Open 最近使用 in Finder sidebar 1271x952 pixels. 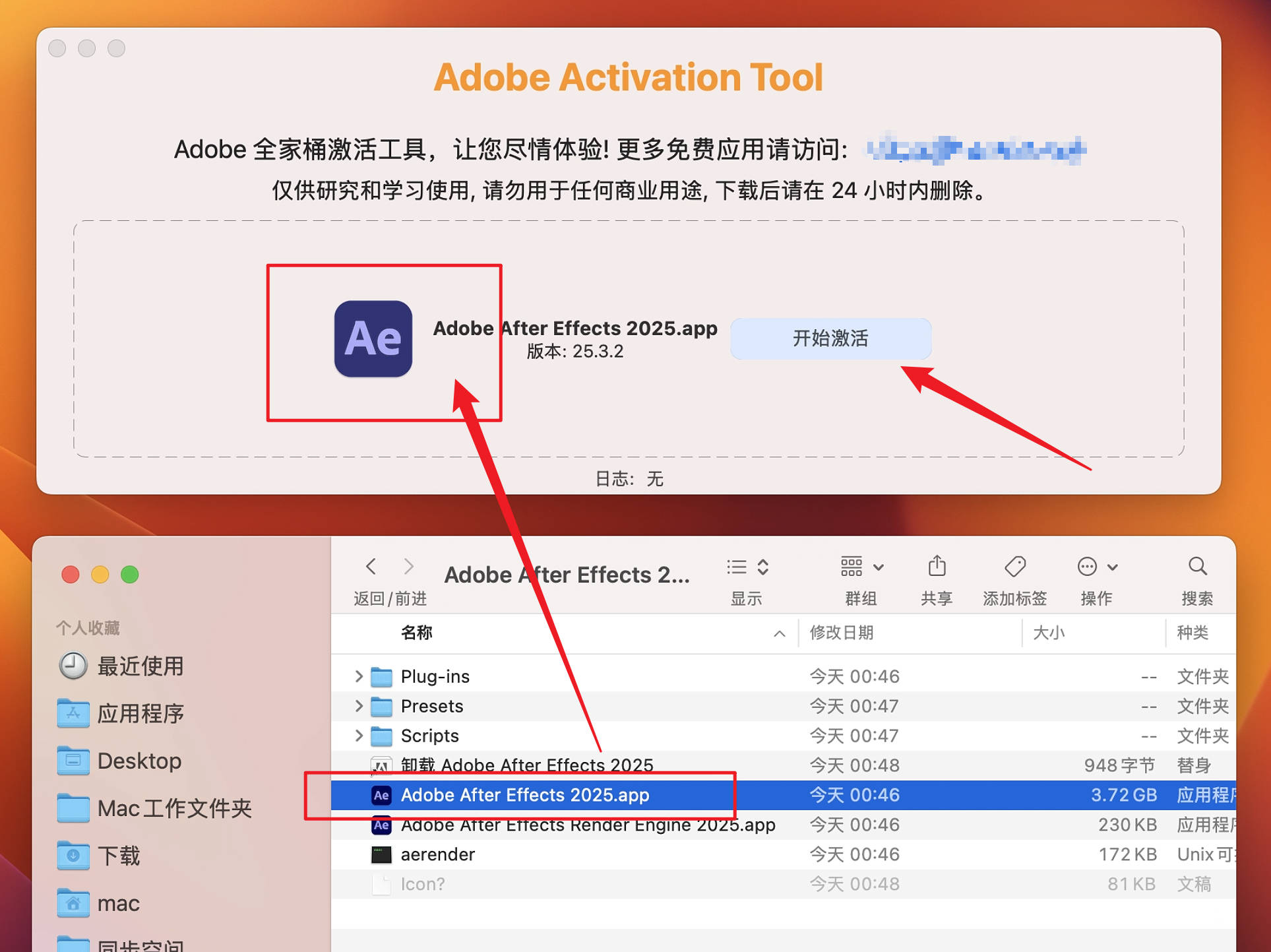tap(121, 666)
